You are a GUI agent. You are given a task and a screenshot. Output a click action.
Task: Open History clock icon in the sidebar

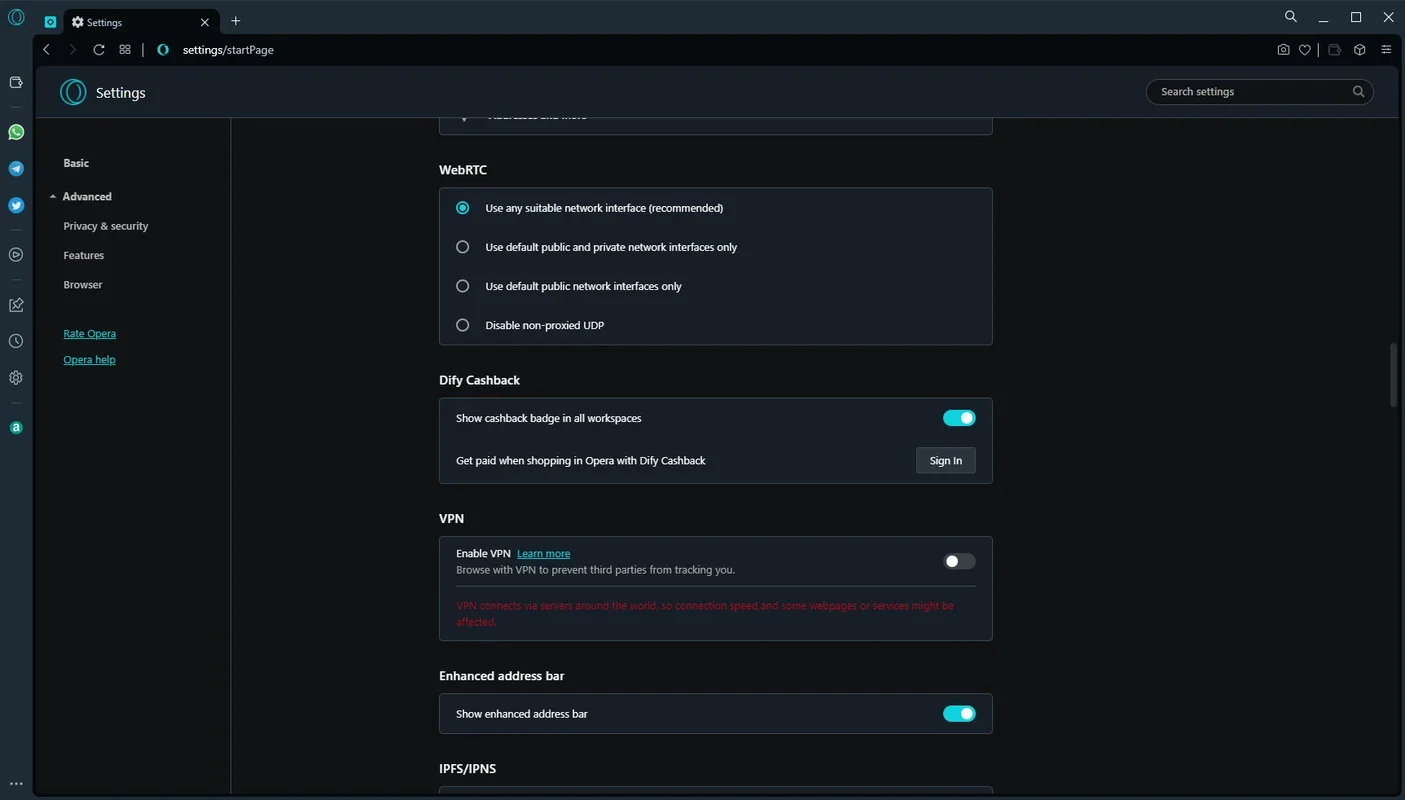[x=16, y=341]
